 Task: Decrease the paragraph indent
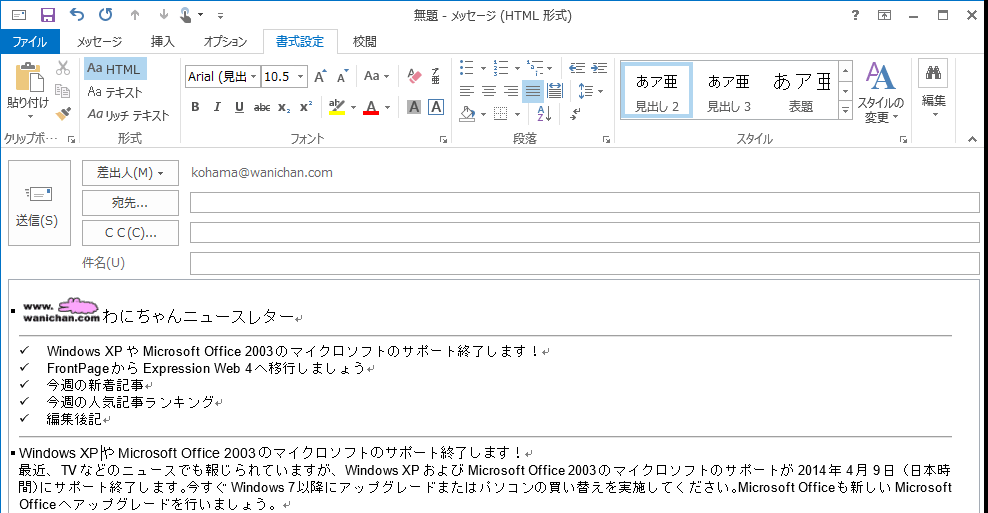point(577,68)
